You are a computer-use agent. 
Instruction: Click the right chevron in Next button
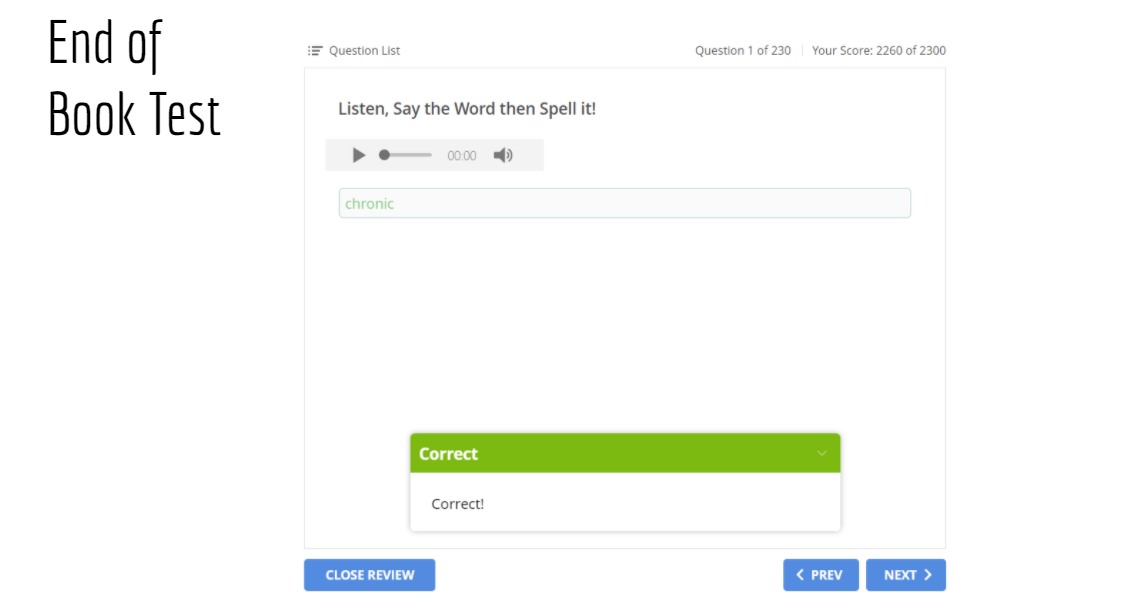point(928,575)
